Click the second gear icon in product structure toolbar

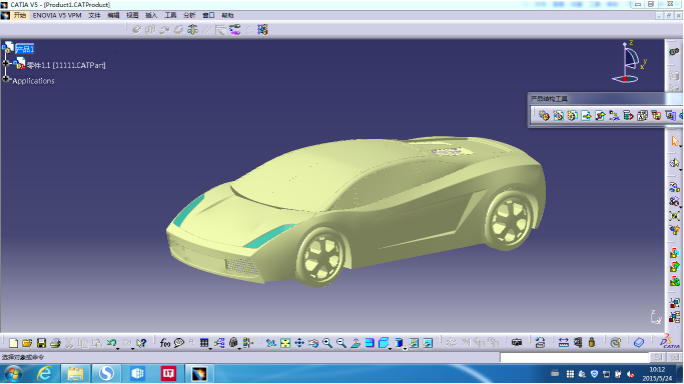(558, 115)
